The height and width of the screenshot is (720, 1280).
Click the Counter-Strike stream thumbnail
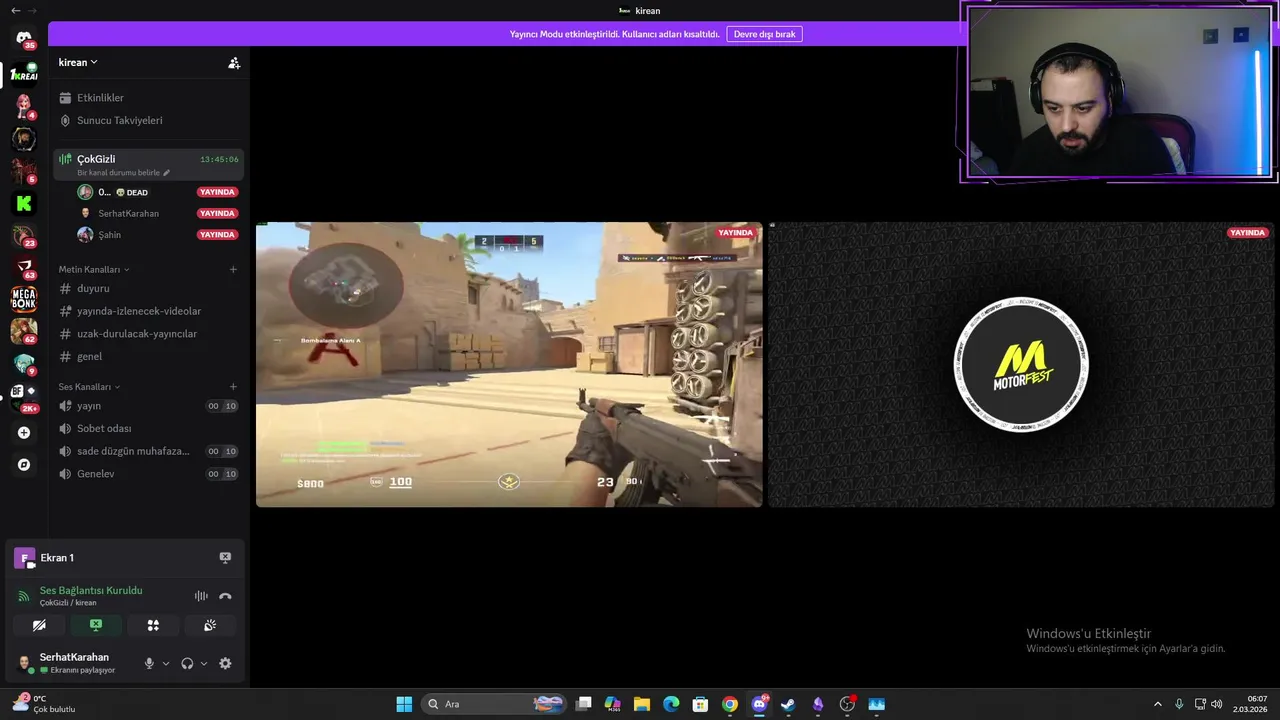[509, 364]
